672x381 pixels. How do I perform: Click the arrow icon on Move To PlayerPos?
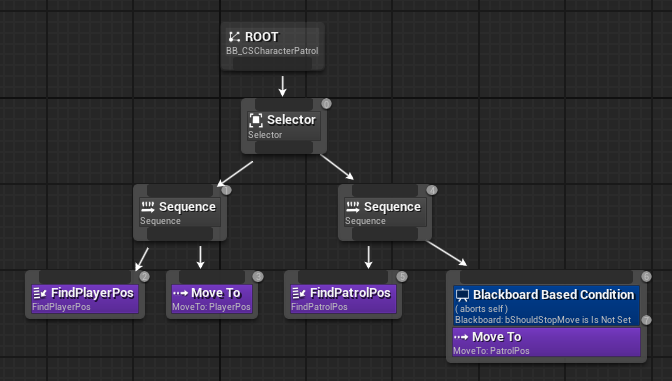[x=180, y=293]
